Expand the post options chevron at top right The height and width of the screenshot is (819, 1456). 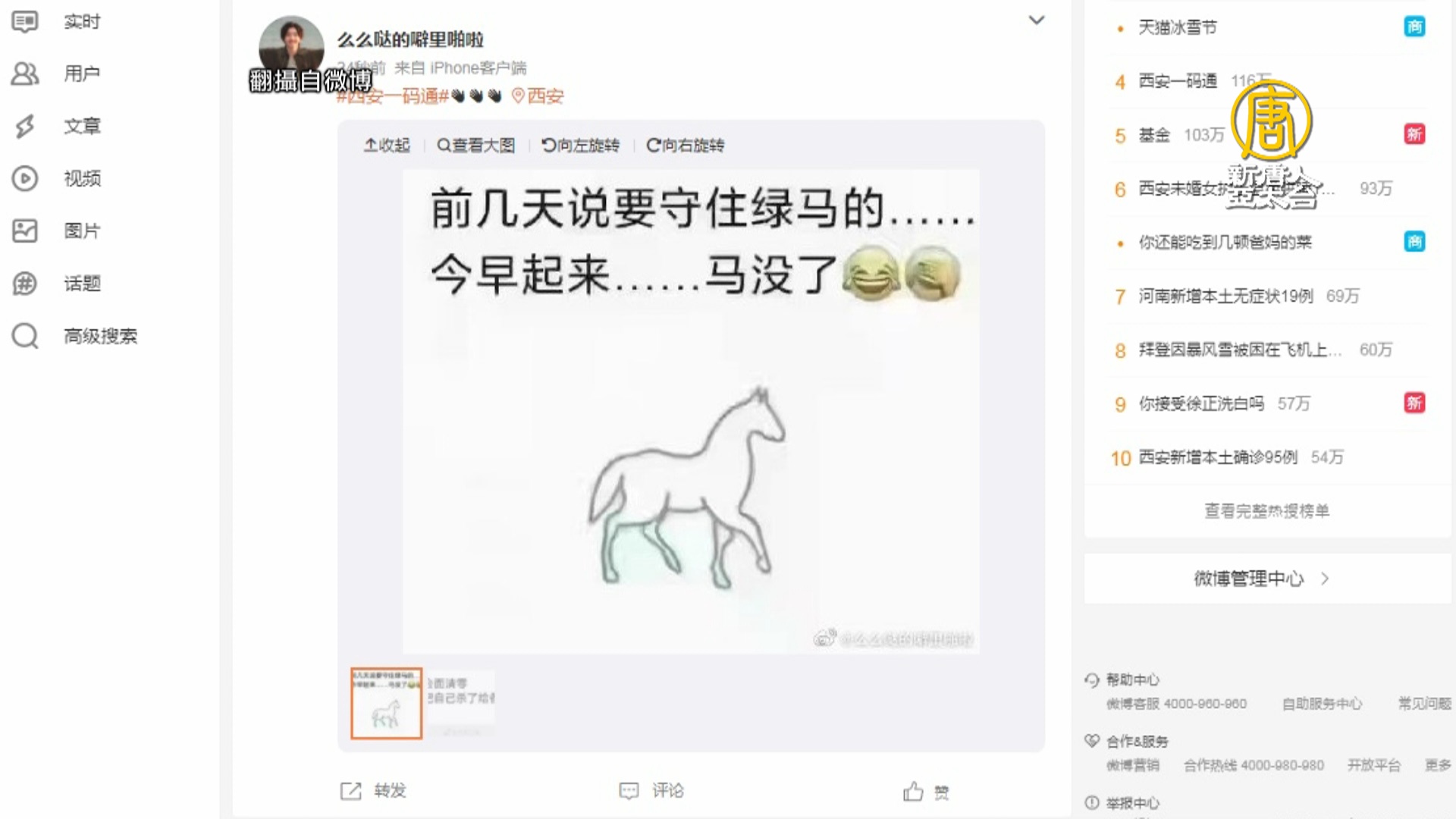1036,20
